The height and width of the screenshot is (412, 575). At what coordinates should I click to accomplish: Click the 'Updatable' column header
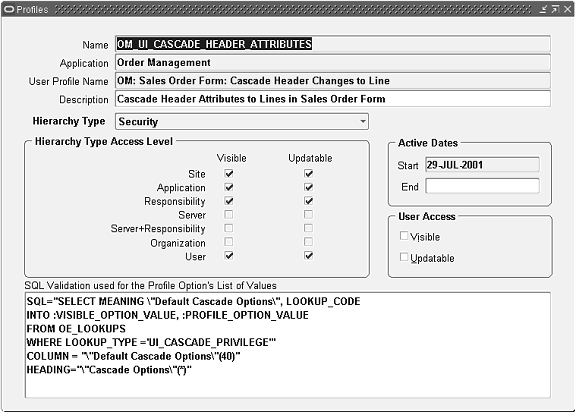click(x=310, y=158)
